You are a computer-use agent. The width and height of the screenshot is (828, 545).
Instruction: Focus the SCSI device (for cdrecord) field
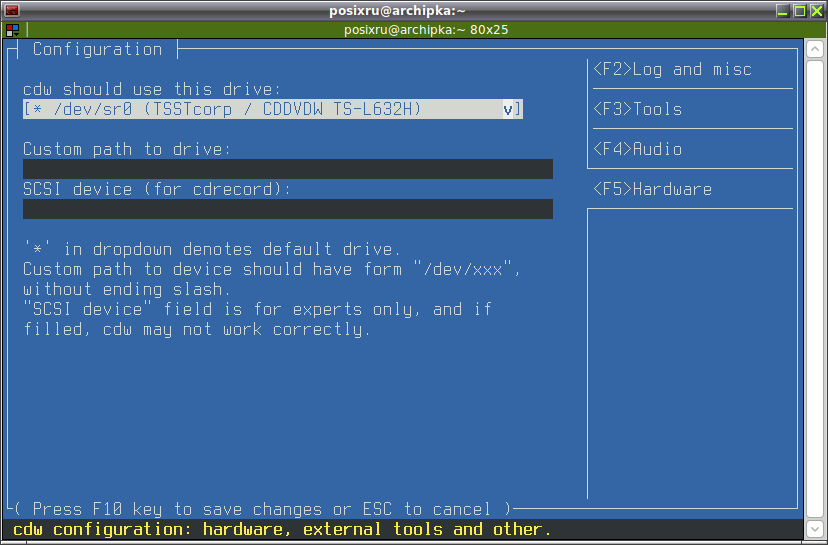click(x=288, y=209)
